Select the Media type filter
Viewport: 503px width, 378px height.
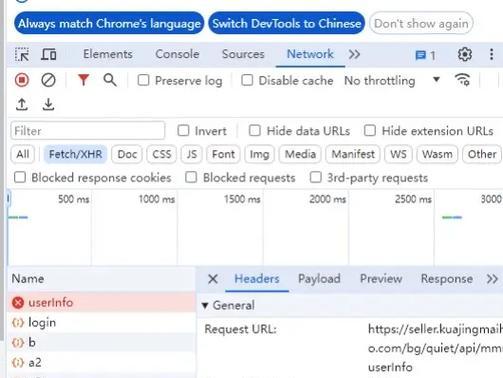[x=300, y=154]
